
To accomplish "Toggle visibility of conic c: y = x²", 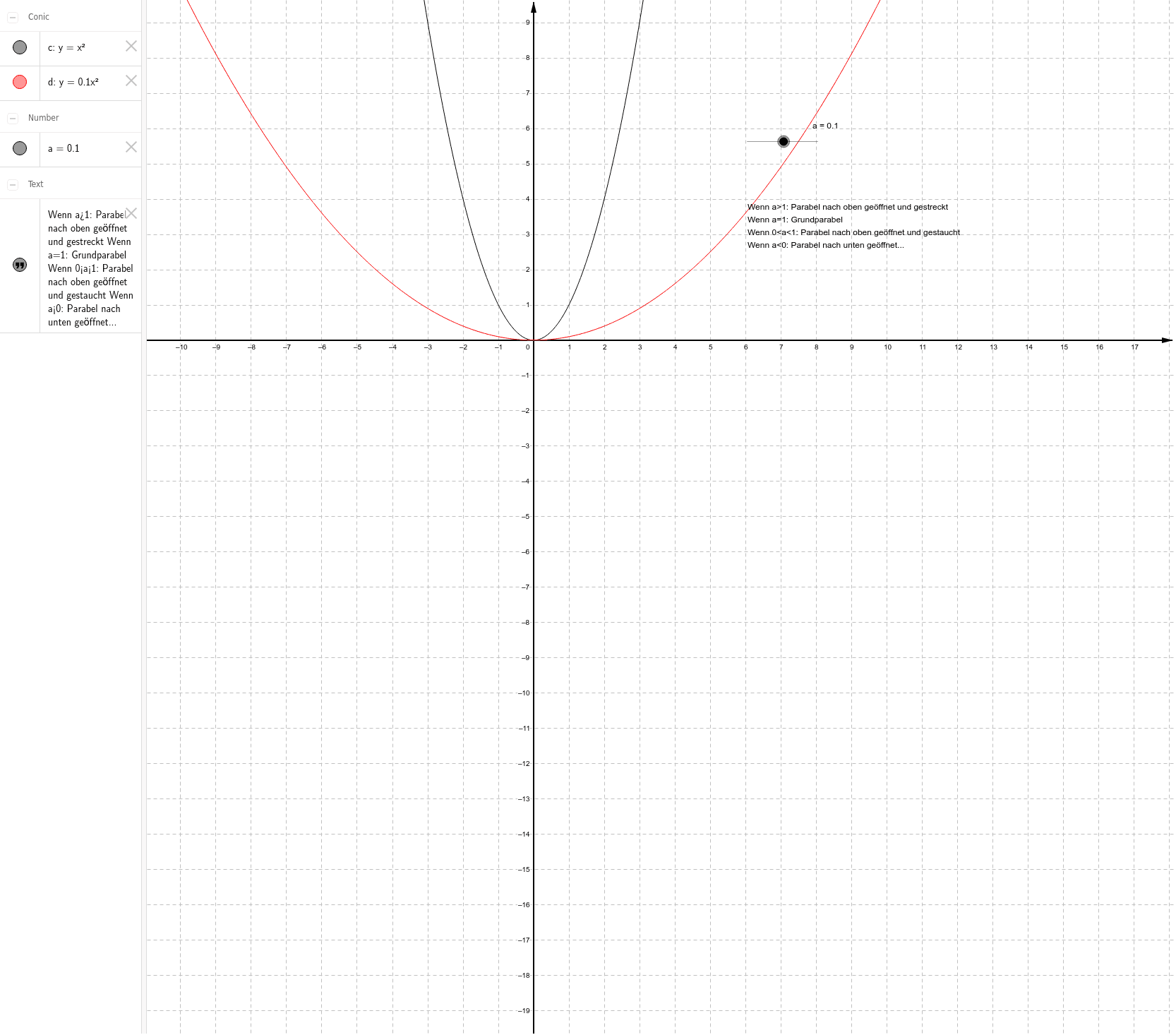I will tap(20, 47).
